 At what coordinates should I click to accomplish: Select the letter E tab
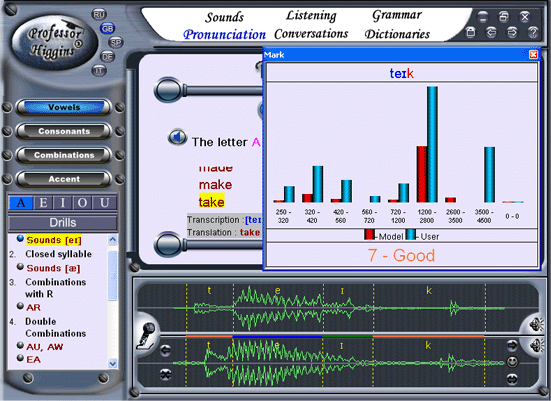43,203
